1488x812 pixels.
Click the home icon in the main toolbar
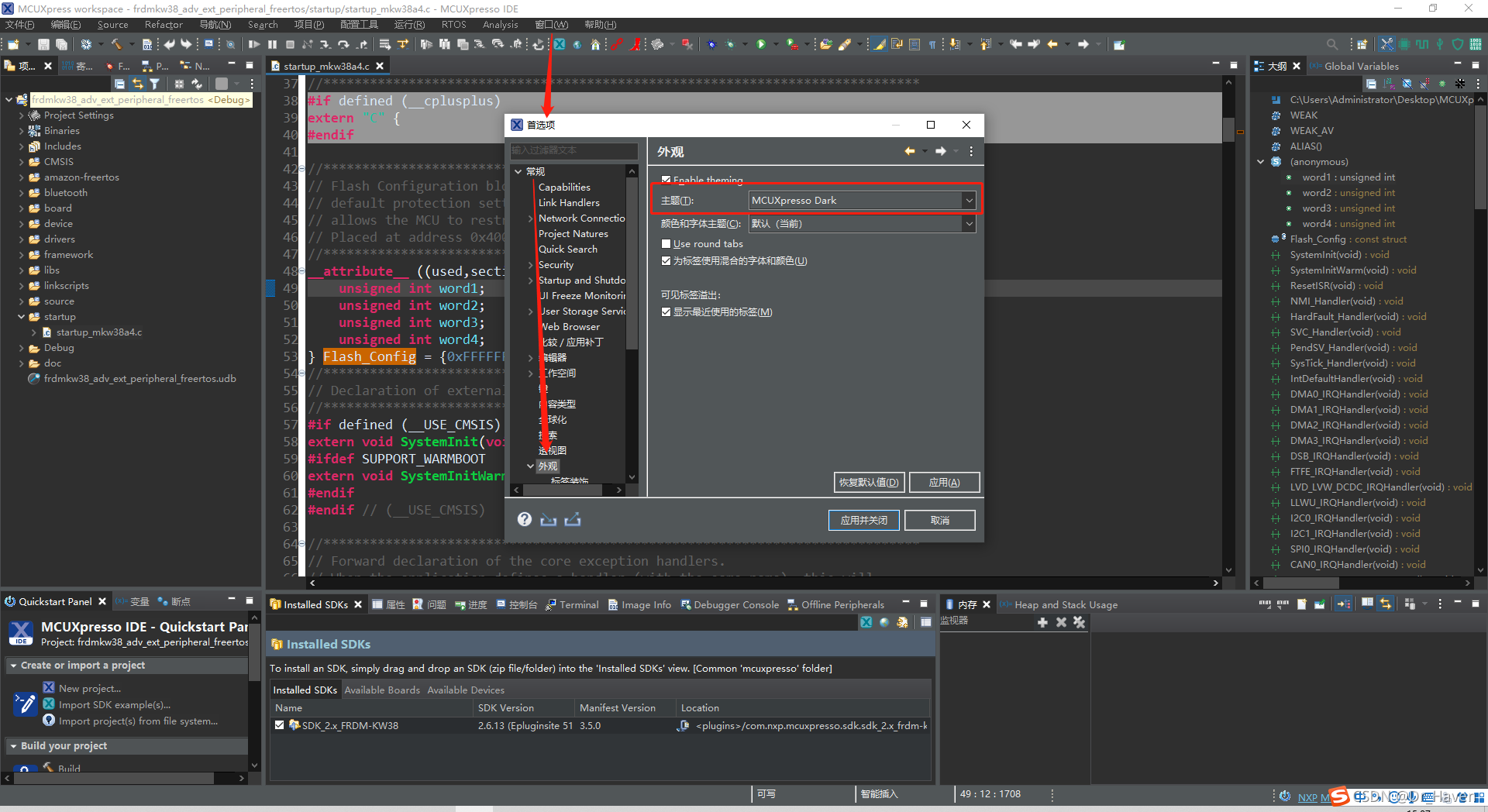[595, 44]
